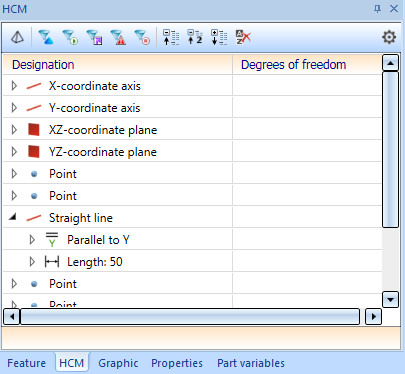Expand the Parallel to Y constraint

click(x=32, y=240)
